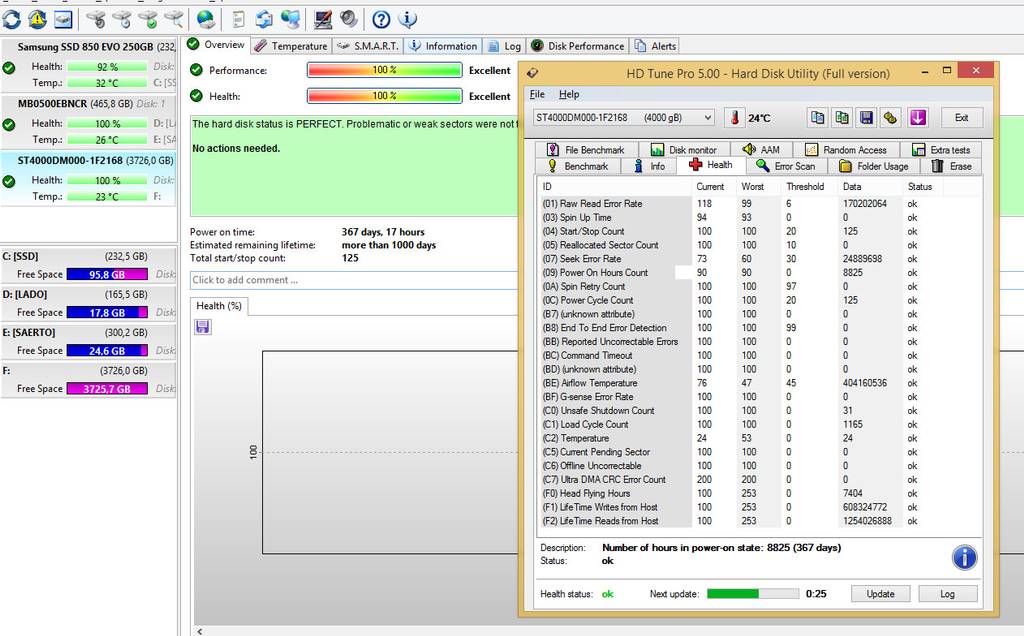Click the Exit button in HD Tune

point(961,118)
